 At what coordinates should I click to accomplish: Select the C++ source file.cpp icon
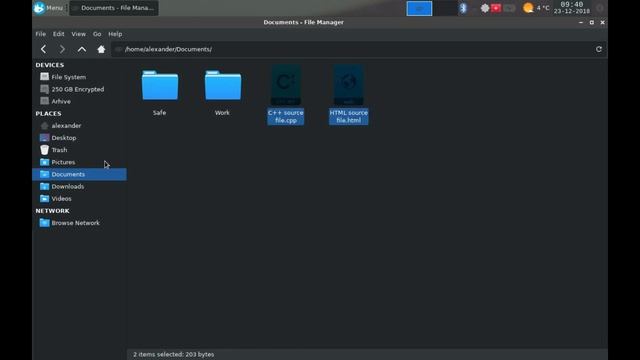(286, 84)
